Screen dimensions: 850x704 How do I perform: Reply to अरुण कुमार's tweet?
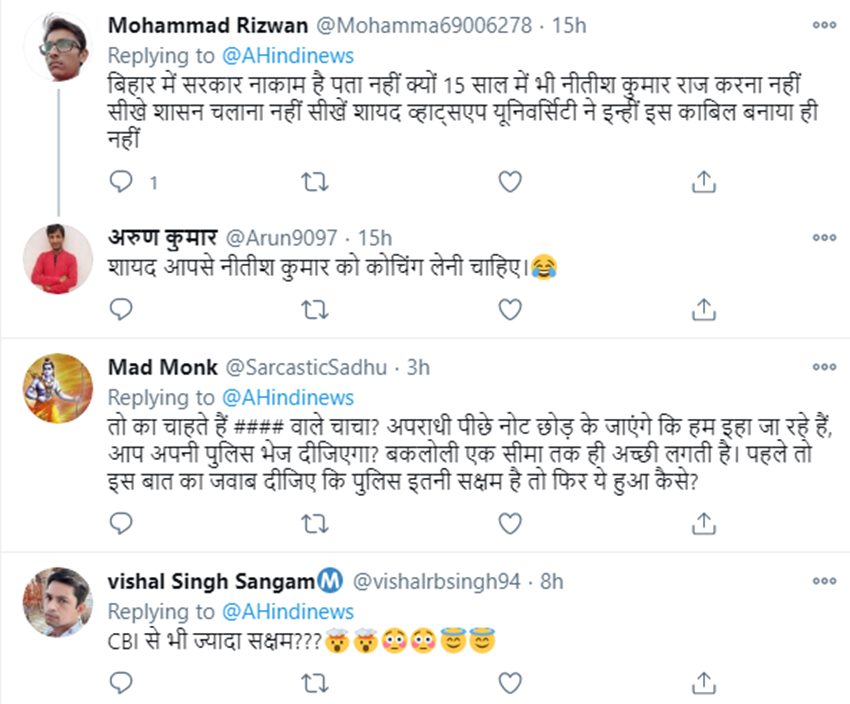121,309
